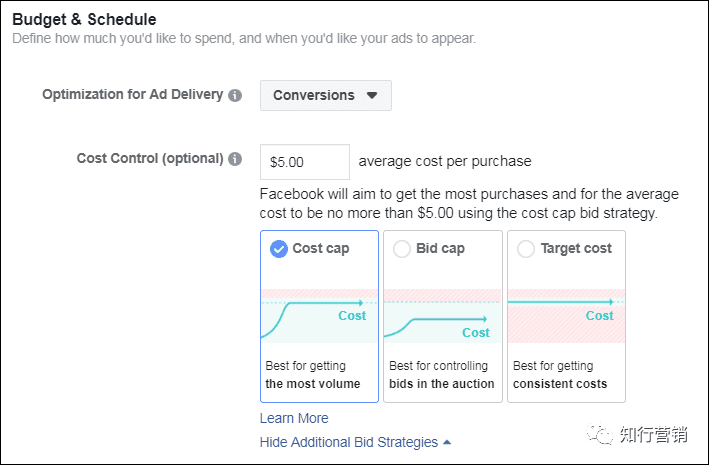Click Hide Additional Bid Strategies link
Screen dimensions: 710x465
click(348, 442)
